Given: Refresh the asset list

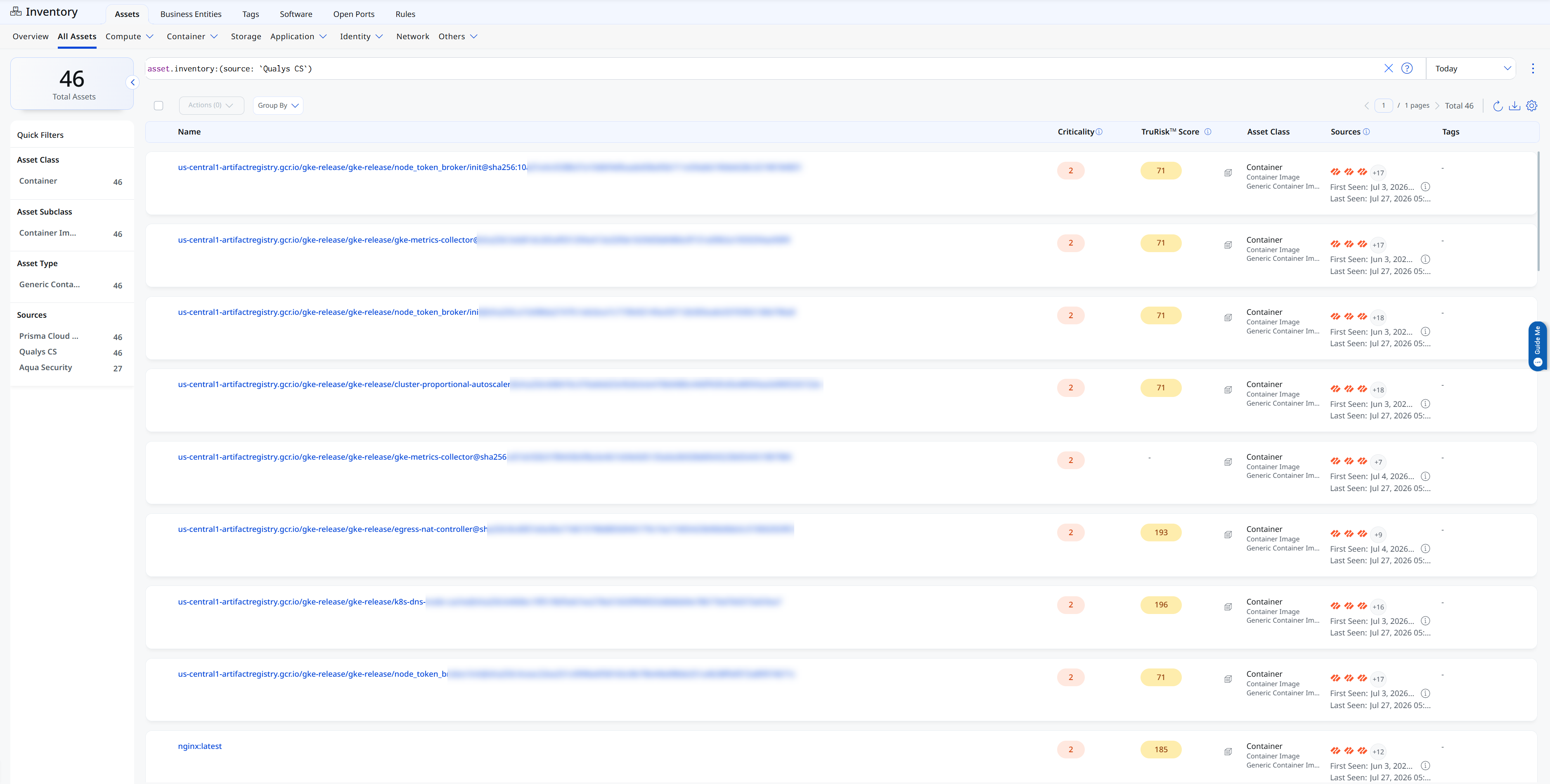Looking at the screenshot, I should (1498, 106).
